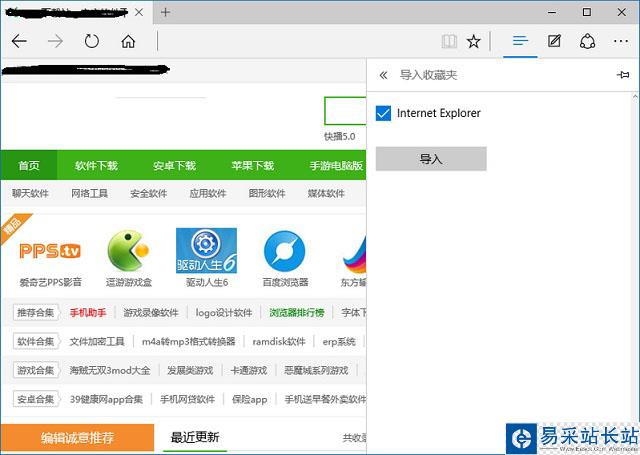Uncheck the Internet Explorer checkbox

click(383, 113)
